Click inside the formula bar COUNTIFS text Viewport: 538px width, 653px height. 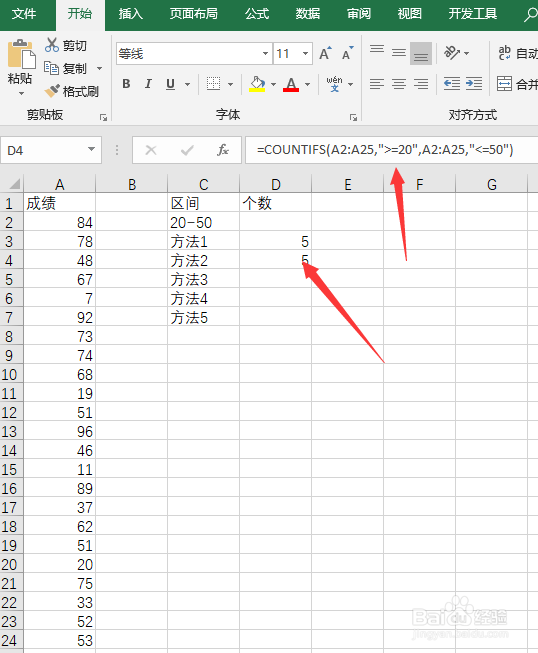pyautogui.click(x=385, y=150)
